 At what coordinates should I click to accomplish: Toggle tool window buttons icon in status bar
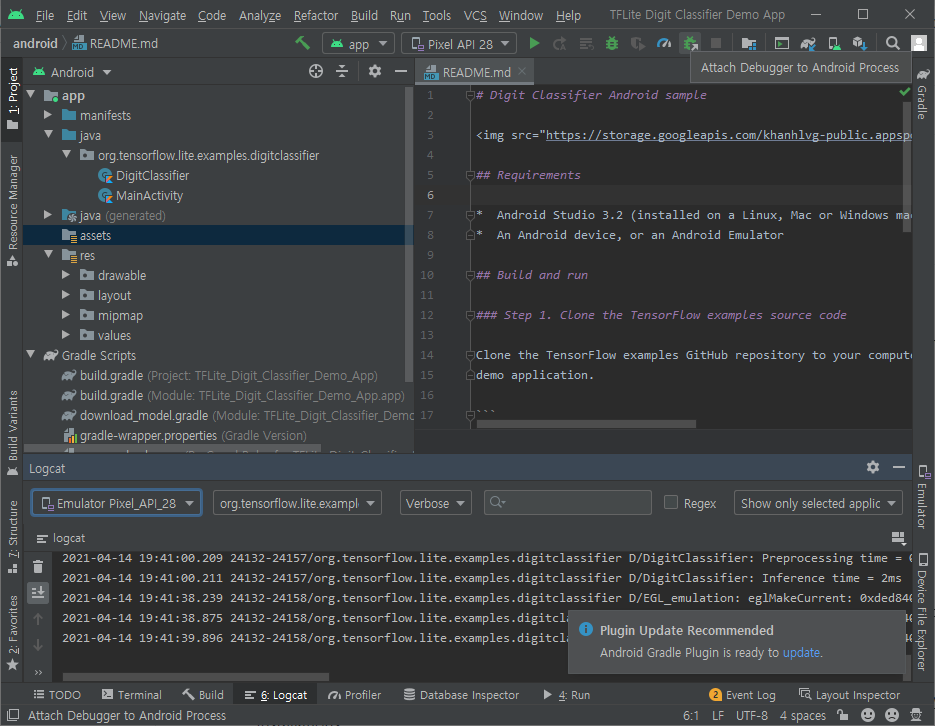pos(13,715)
